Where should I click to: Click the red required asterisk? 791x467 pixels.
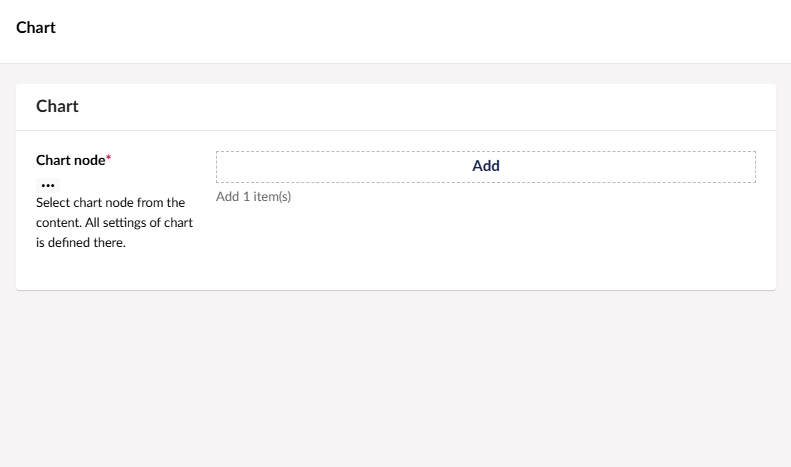108,159
